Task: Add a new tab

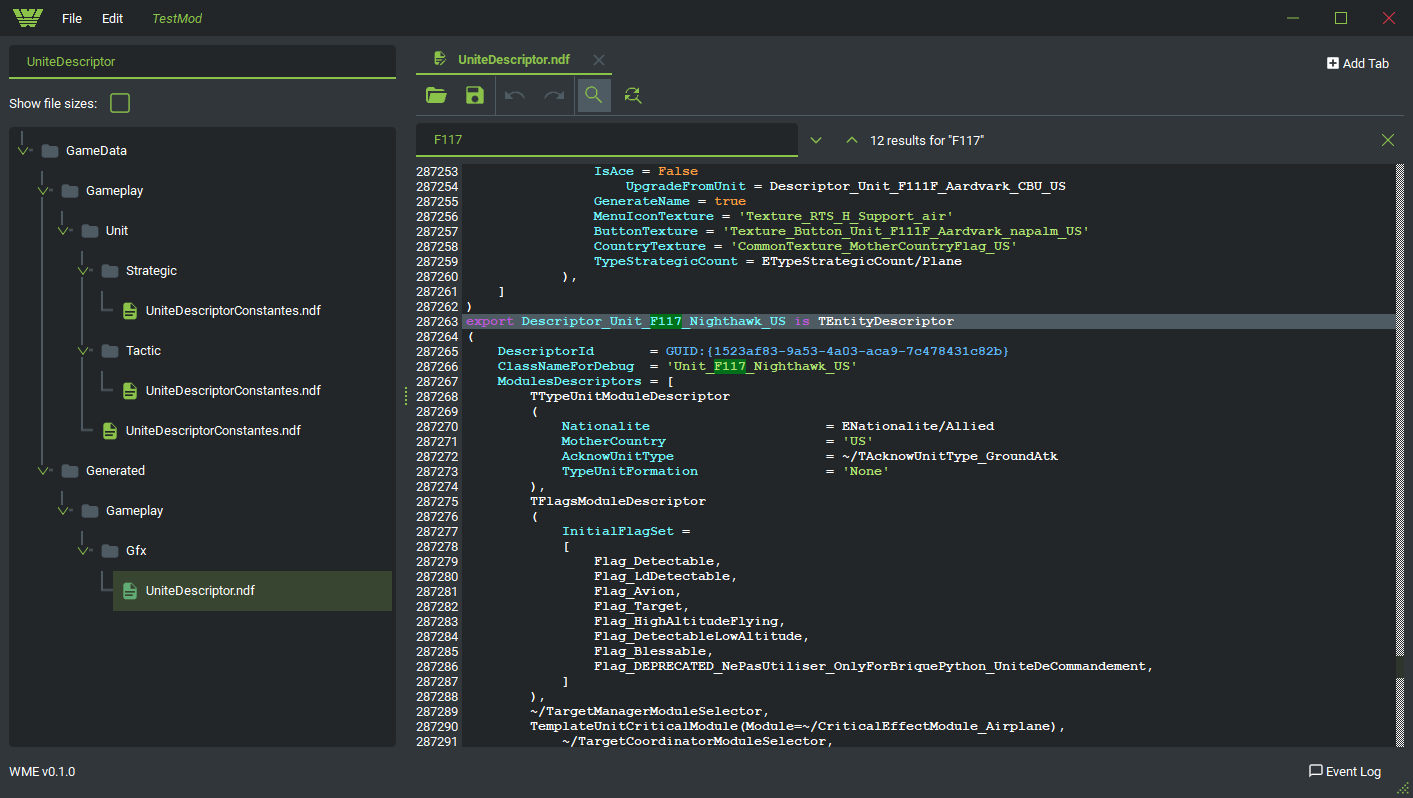Action: [x=1357, y=63]
